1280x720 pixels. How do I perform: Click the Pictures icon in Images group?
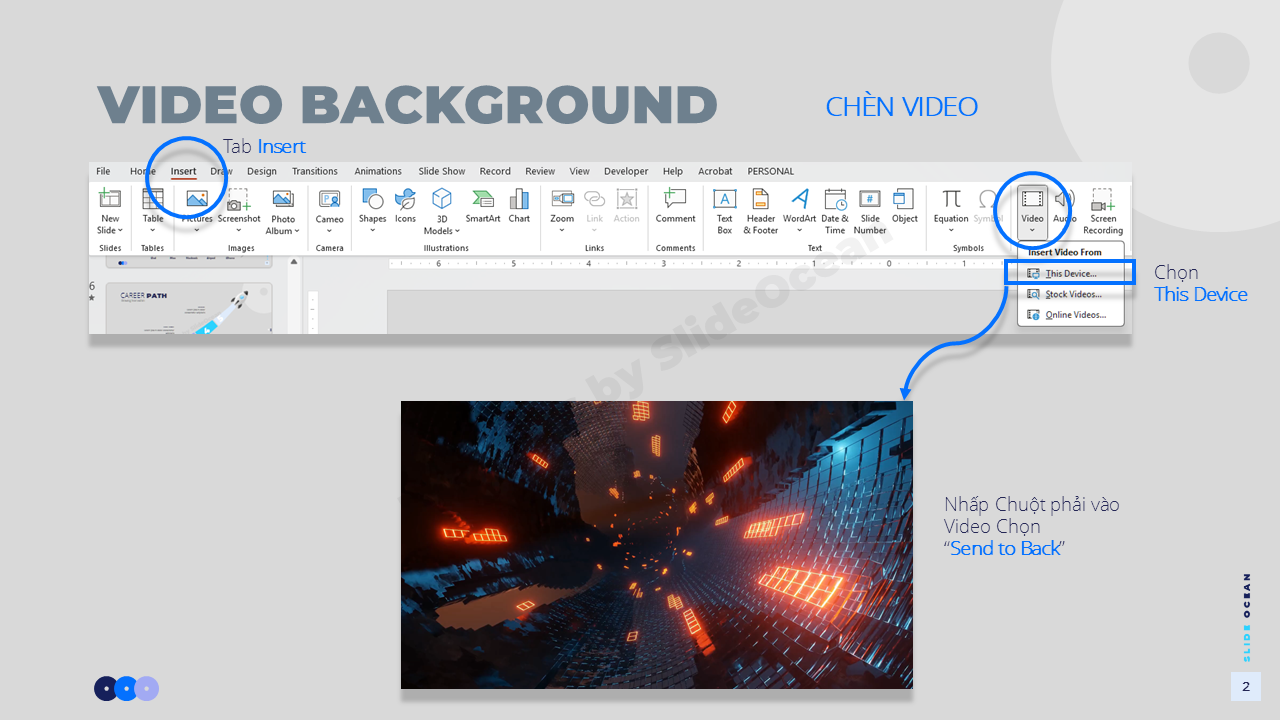pyautogui.click(x=197, y=199)
